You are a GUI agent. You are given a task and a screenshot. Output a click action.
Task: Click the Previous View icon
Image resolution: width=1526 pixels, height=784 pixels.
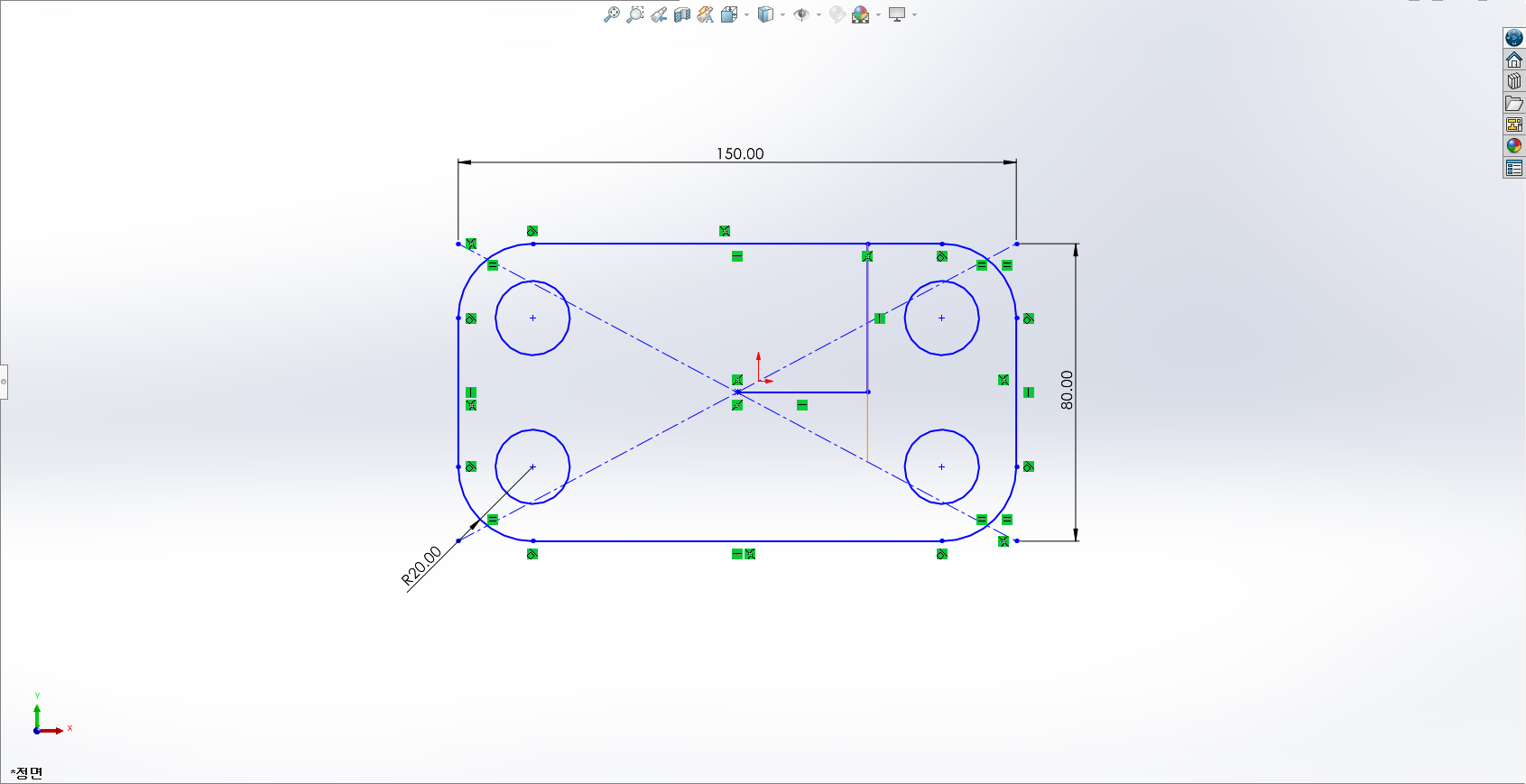[x=659, y=14]
